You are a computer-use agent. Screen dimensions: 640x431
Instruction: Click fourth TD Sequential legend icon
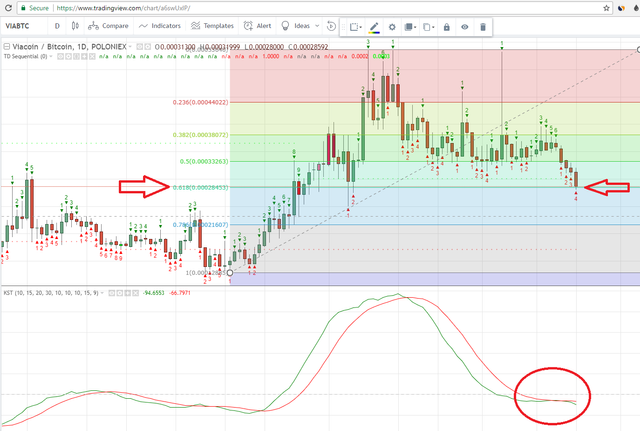coord(84,56)
